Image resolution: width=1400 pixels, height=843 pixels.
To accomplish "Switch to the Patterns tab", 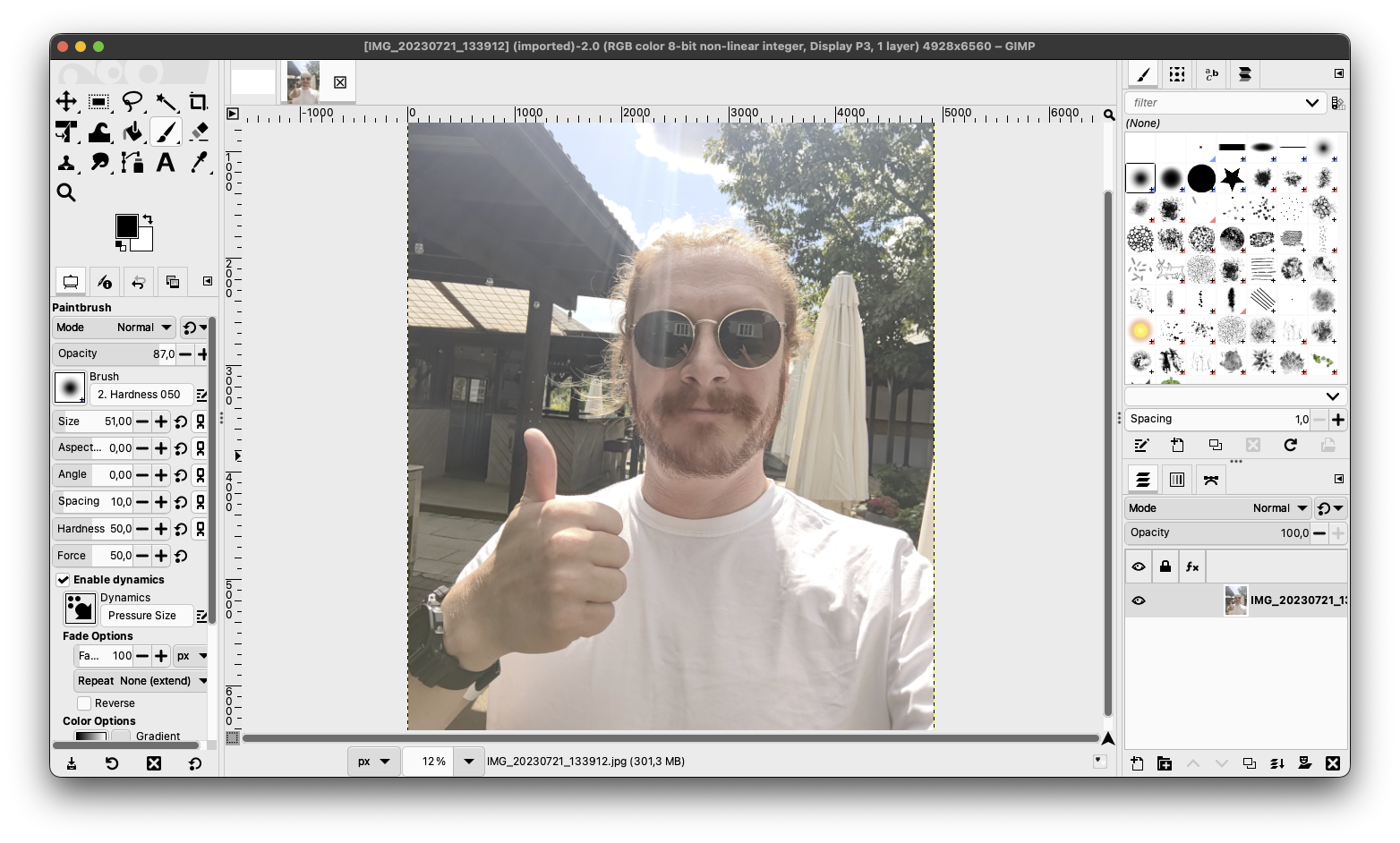I will coord(1177,74).
